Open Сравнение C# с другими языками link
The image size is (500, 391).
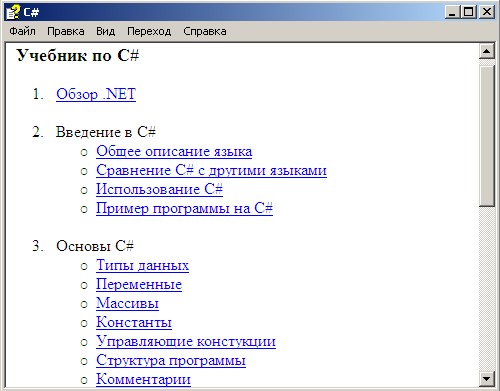coord(211,170)
